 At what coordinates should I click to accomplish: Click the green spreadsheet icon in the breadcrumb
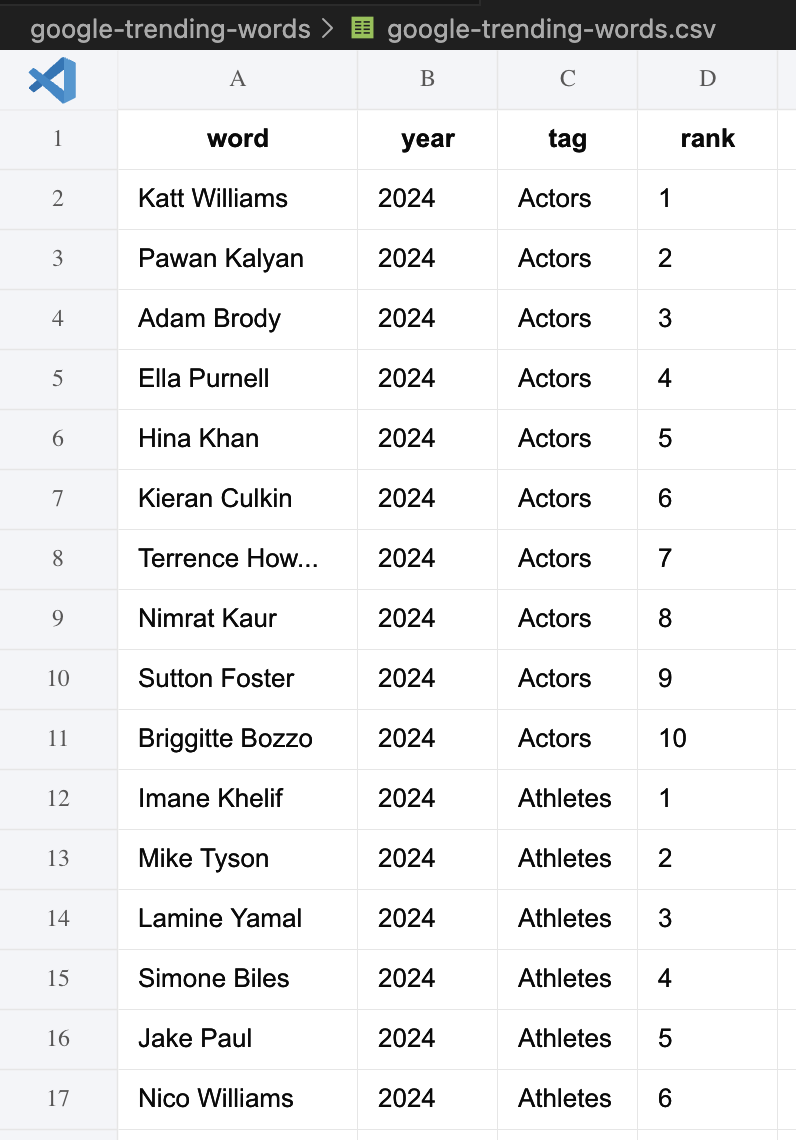[361, 28]
